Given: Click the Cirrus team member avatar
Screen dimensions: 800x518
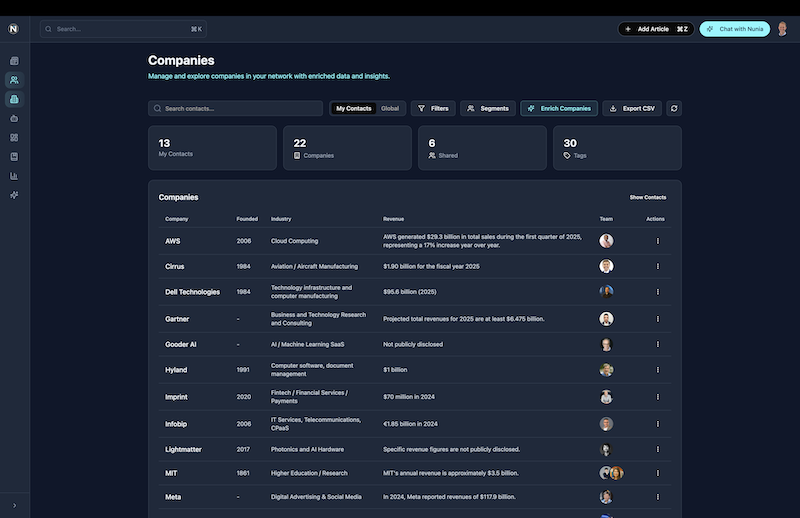Looking at the screenshot, I should [x=606, y=266].
